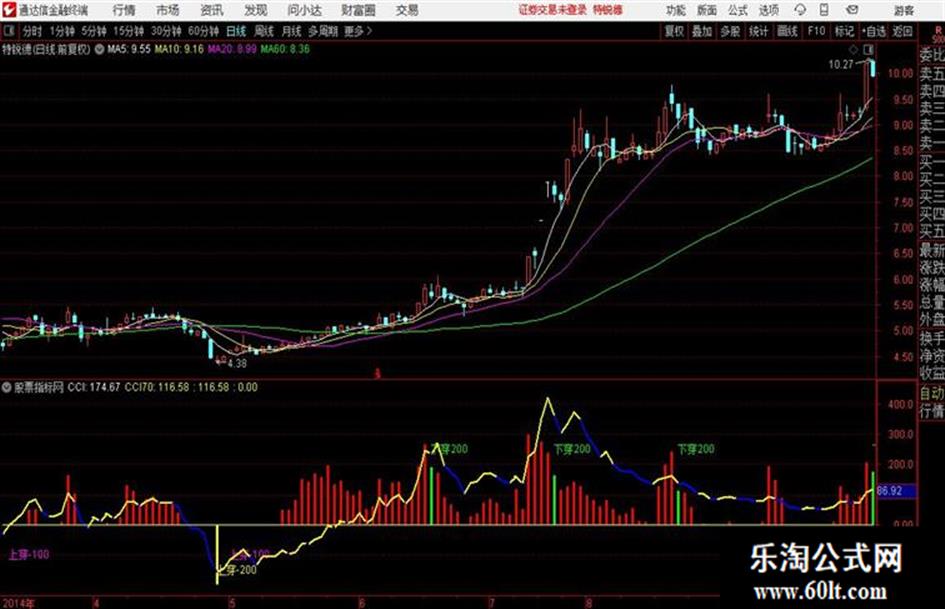Click the 4.38 low price label

[x=237, y=364]
